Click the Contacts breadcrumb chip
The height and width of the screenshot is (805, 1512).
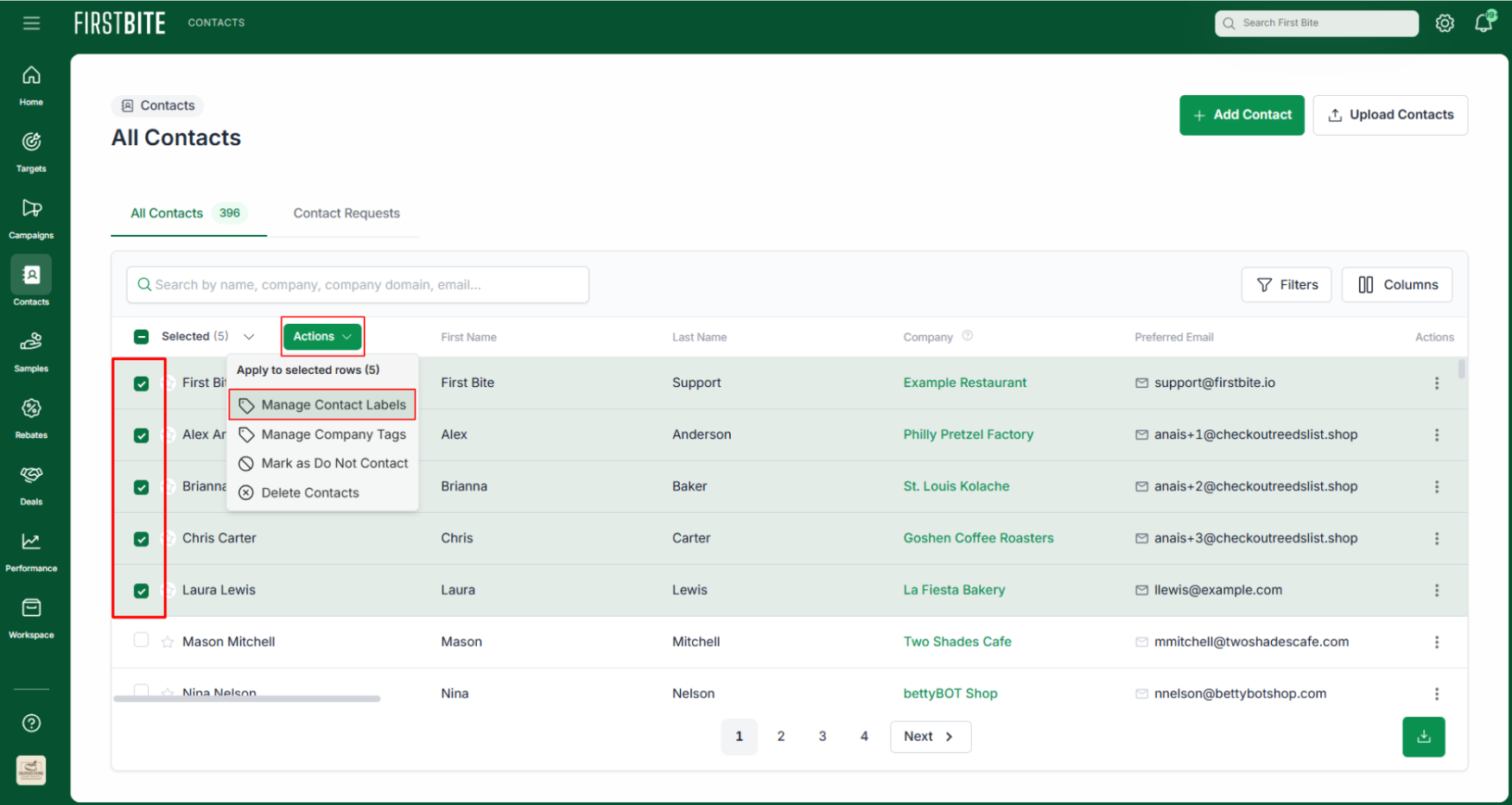(157, 105)
